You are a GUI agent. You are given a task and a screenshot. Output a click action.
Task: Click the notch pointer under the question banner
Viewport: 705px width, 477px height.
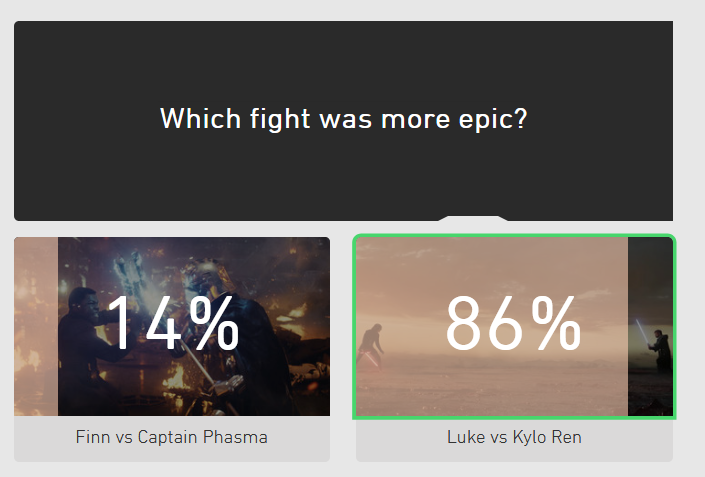click(473, 218)
